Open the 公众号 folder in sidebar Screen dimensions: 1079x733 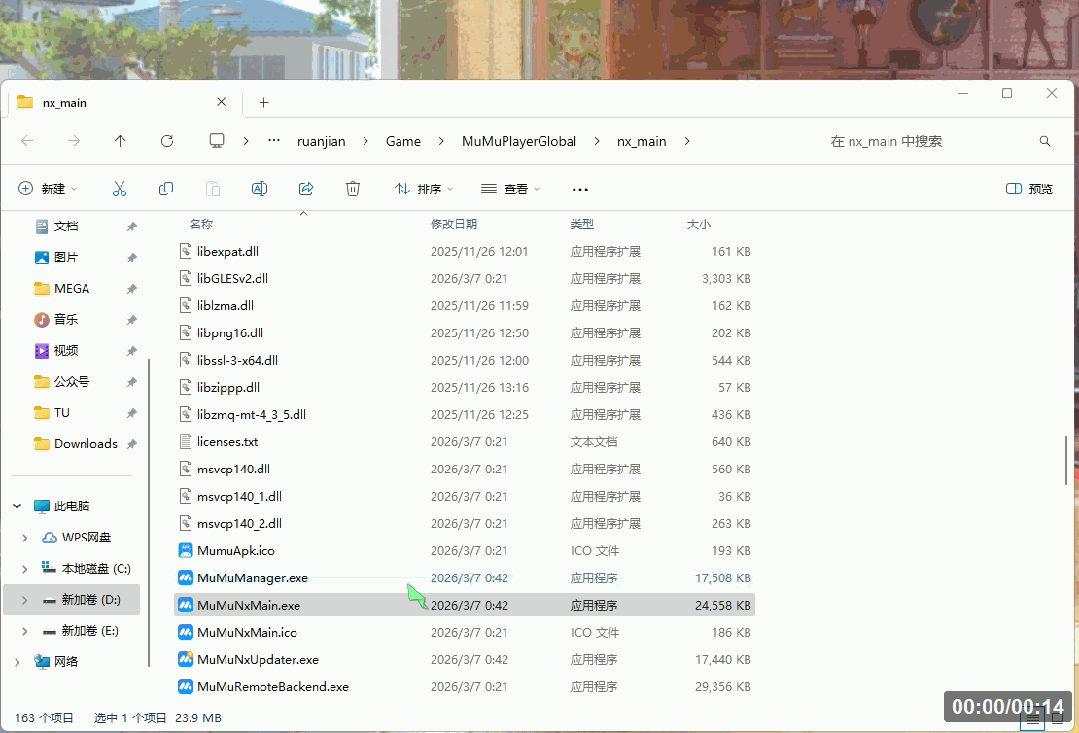pos(61,381)
